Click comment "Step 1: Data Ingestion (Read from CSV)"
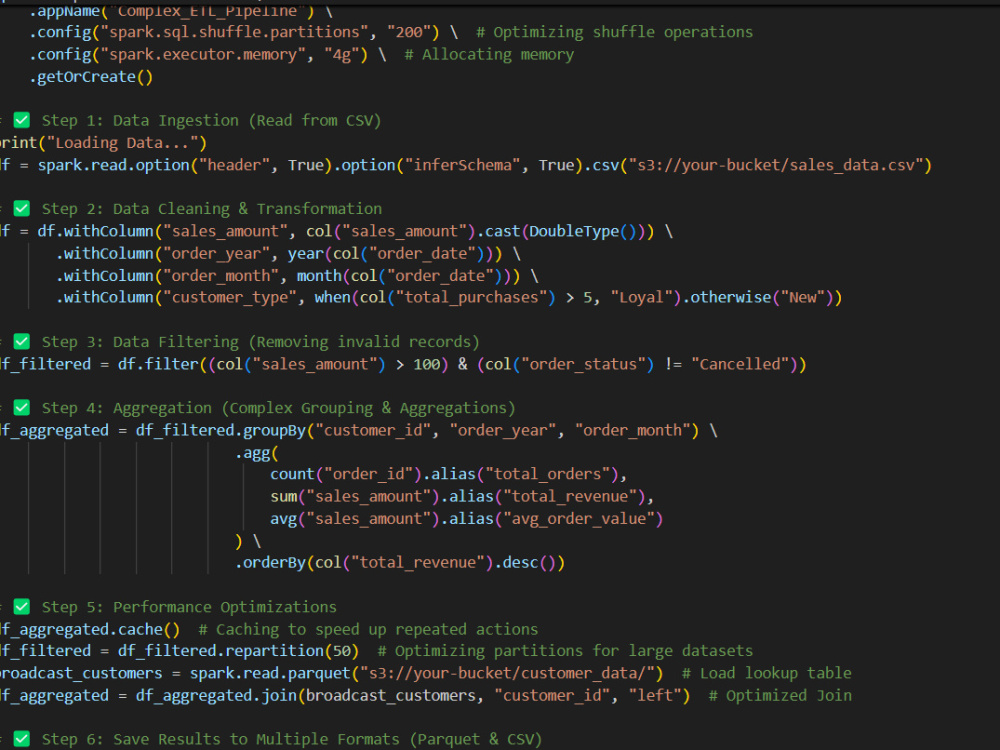Image resolution: width=1000 pixels, height=750 pixels. [211, 121]
